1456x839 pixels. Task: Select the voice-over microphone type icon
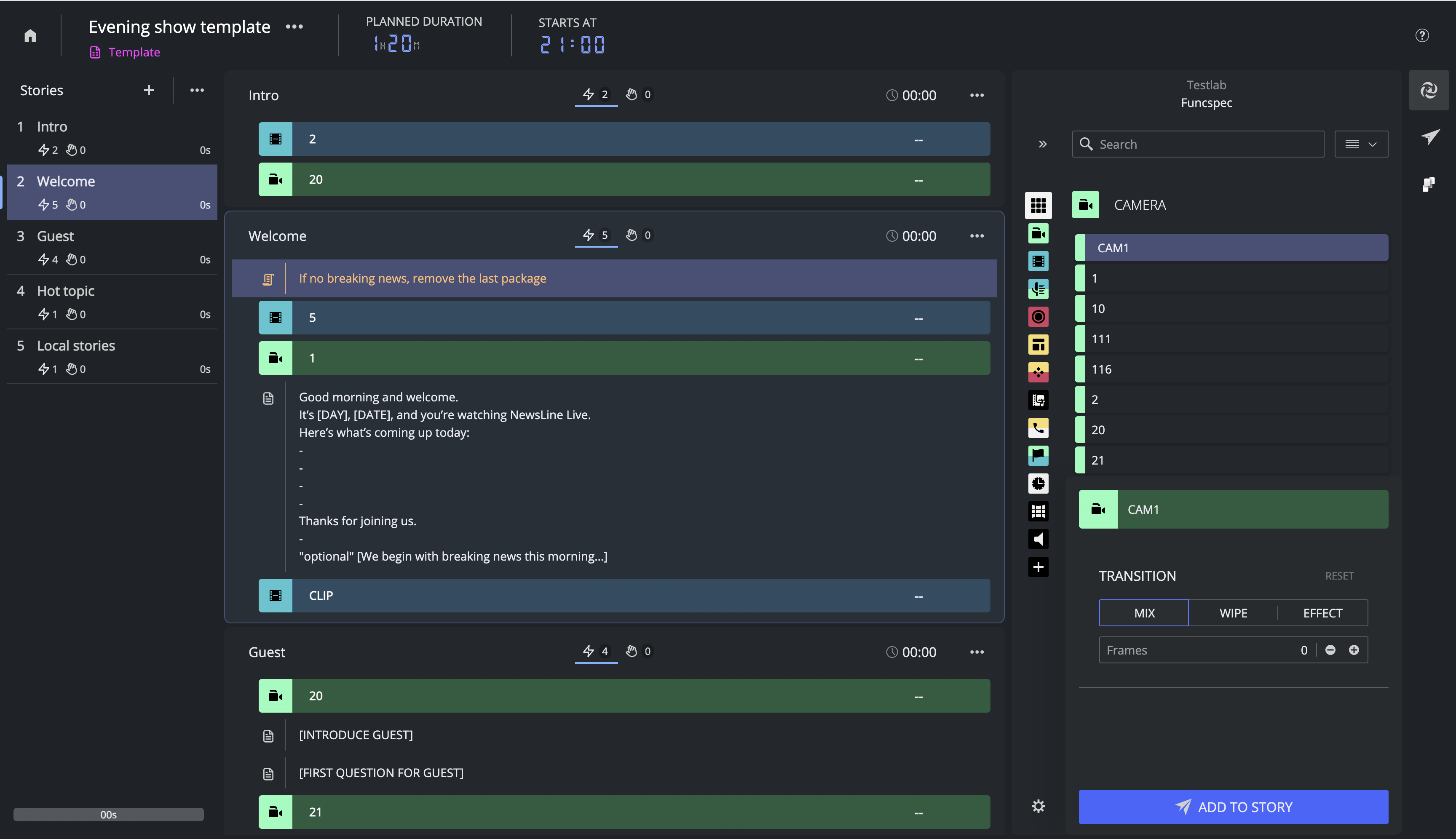tap(1038, 289)
